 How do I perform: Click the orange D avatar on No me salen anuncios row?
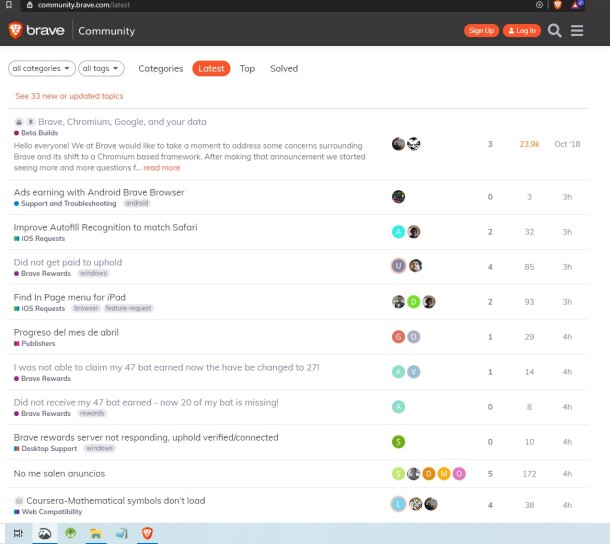coord(429,474)
